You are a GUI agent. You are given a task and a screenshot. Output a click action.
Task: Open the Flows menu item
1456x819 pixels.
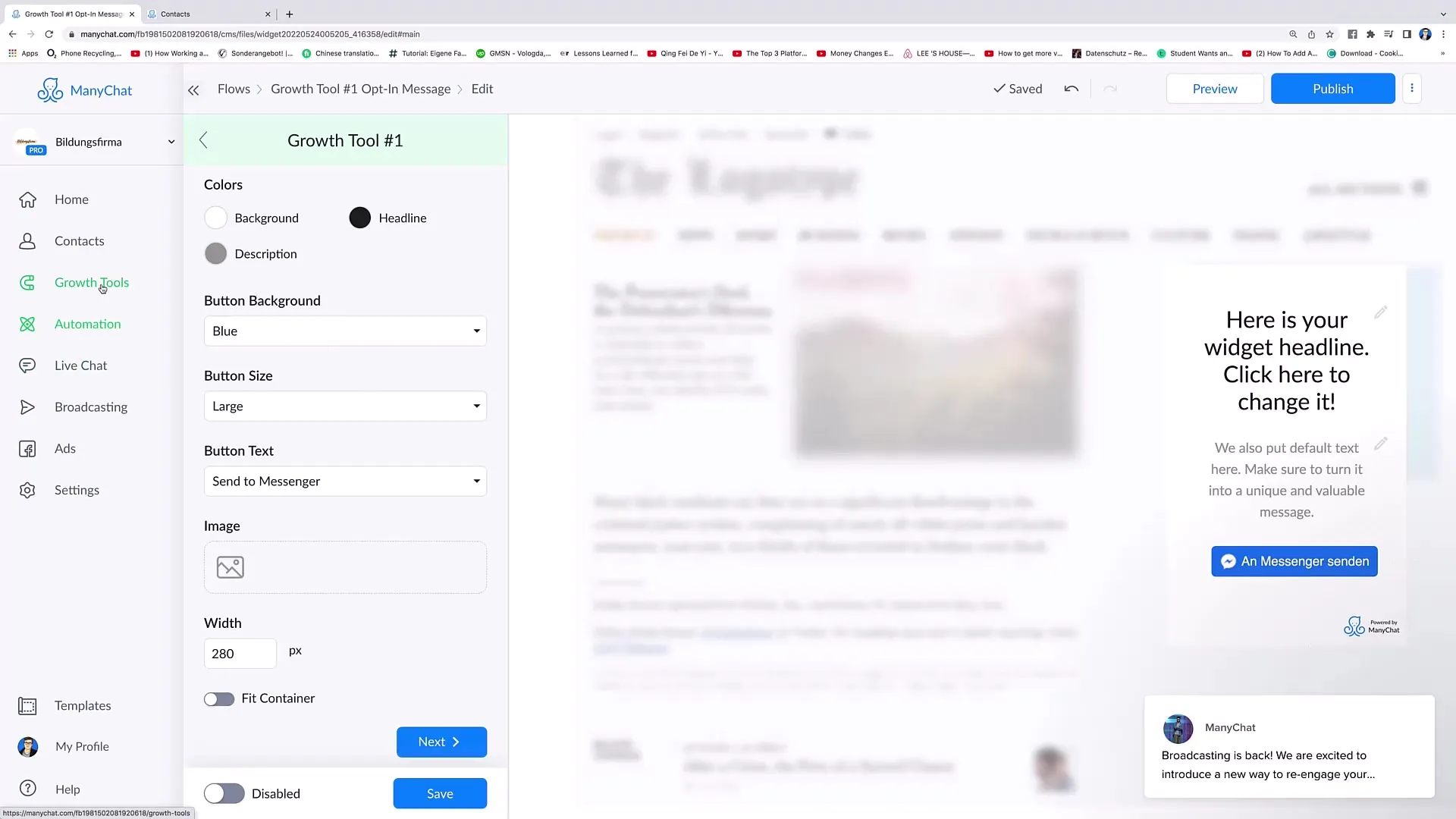click(233, 88)
